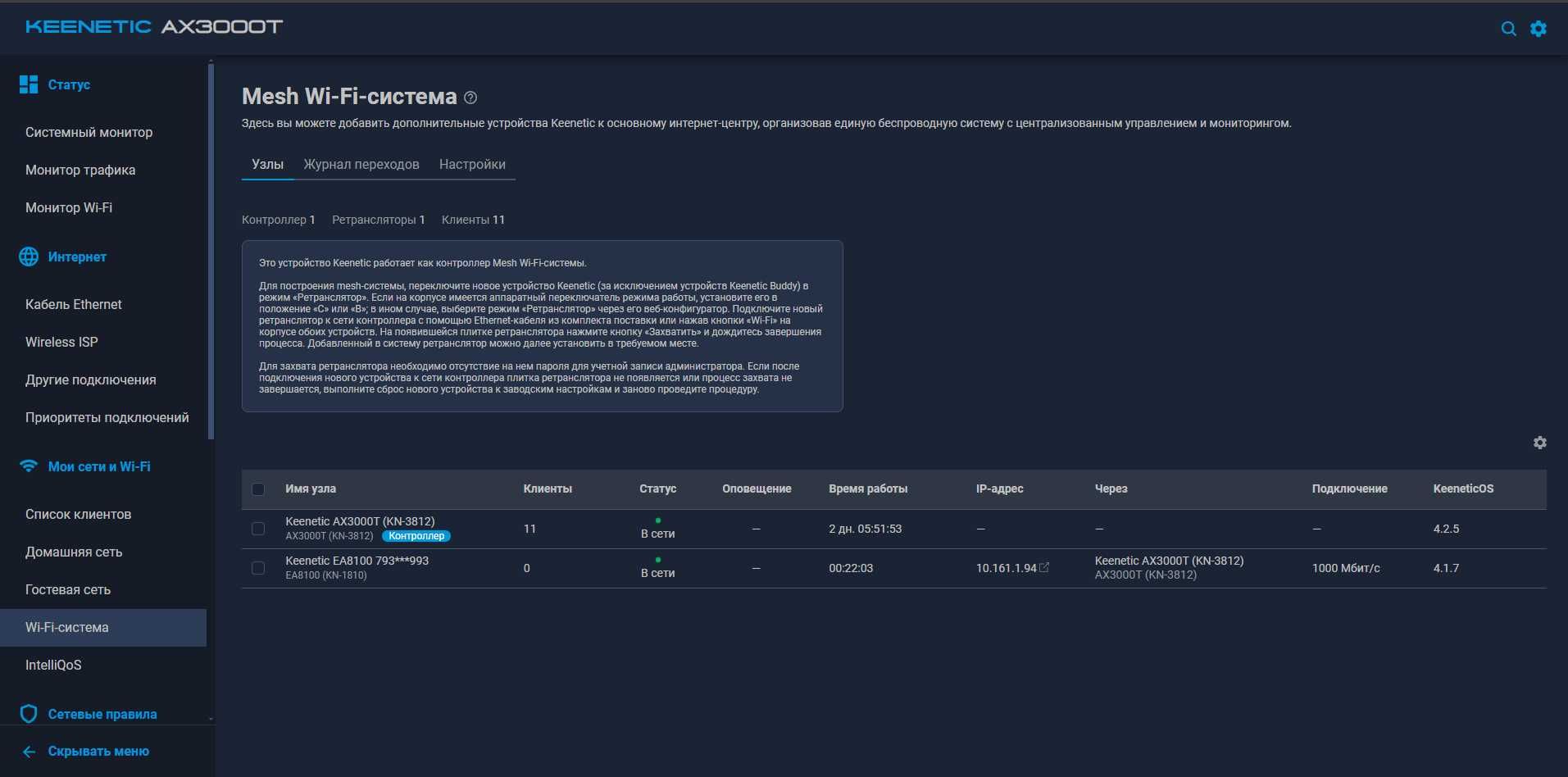Sort by Подключение column header
This screenshot has width=1568, height=777.
[x=1349, y=488]
